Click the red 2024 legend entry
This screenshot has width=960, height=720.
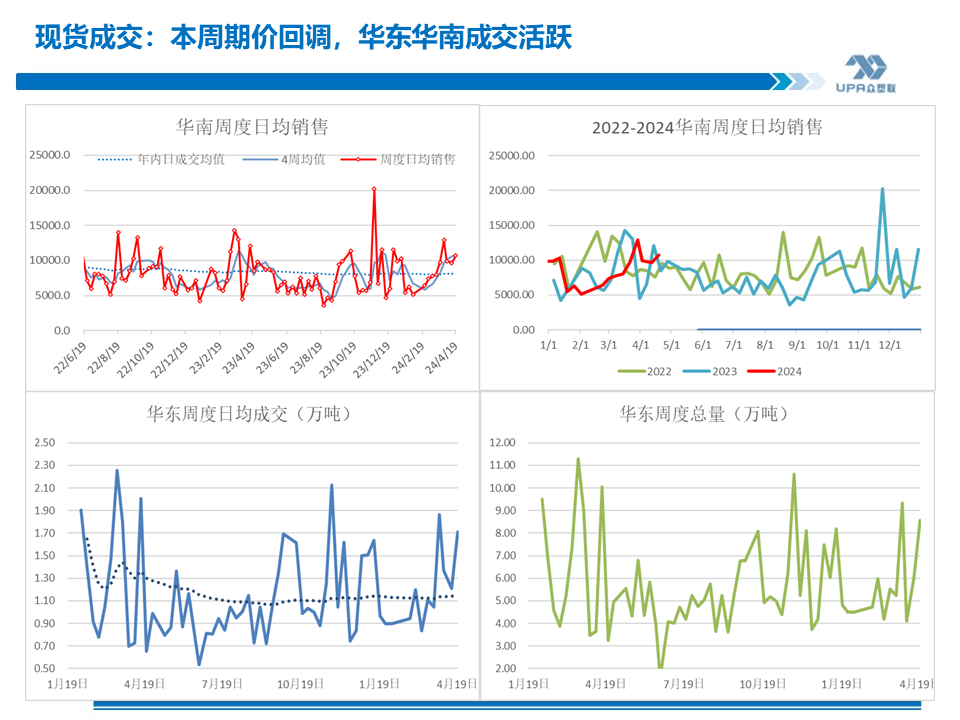[775, 372]
